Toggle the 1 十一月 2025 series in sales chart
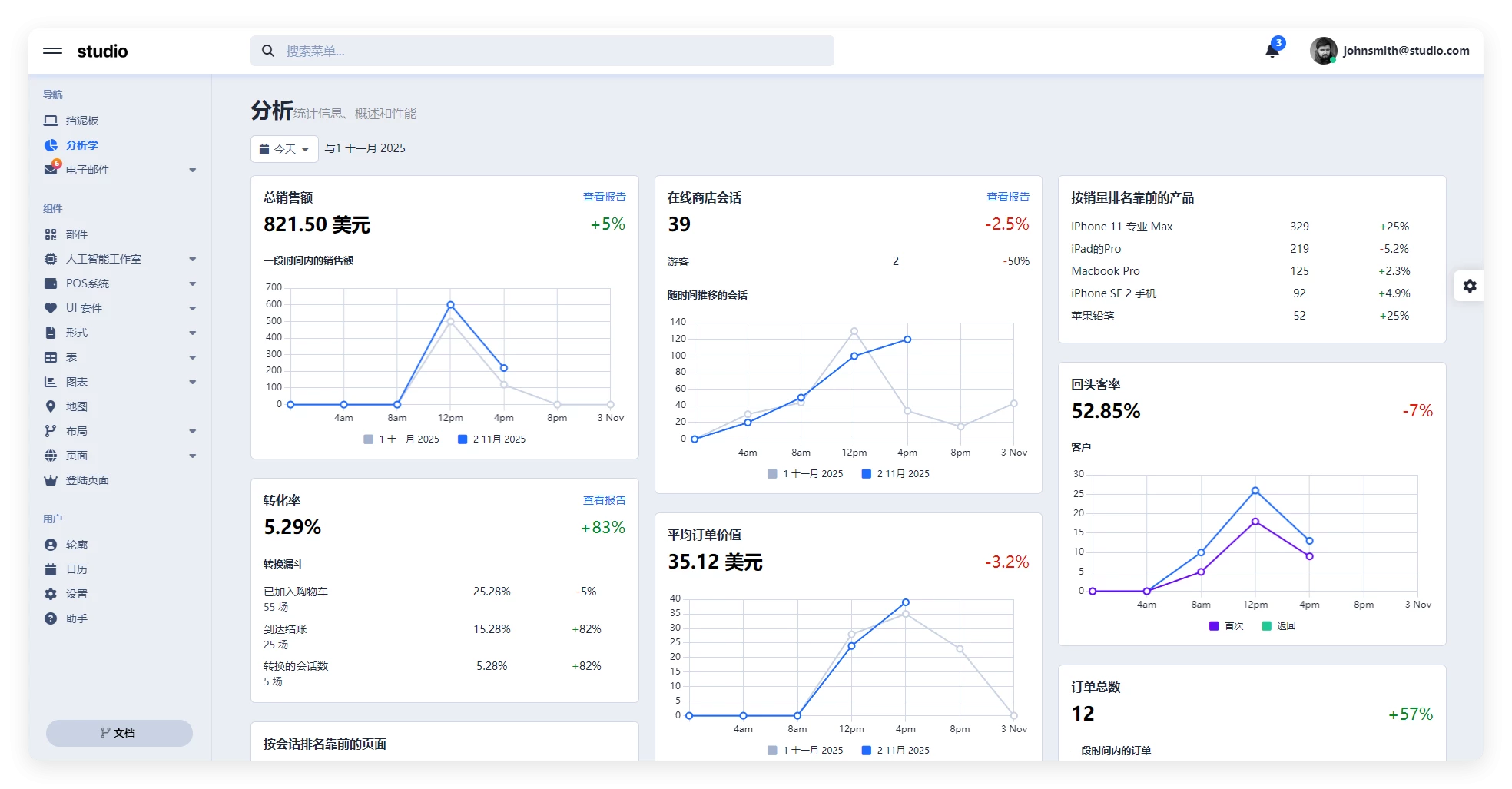Image resolution: width=1512 pixels, height=789 pixels. [x=402, y=439]
